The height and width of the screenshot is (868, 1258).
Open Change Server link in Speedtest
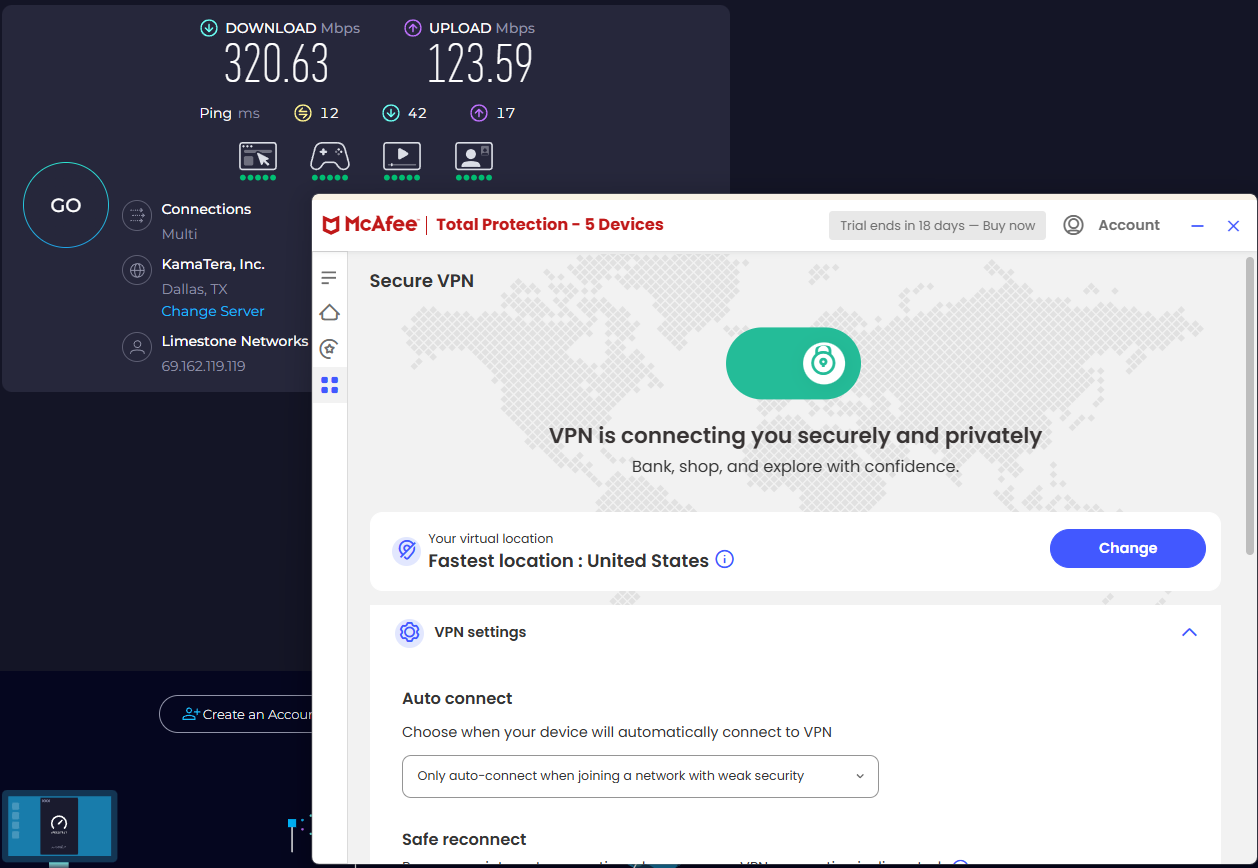point(212,311)
